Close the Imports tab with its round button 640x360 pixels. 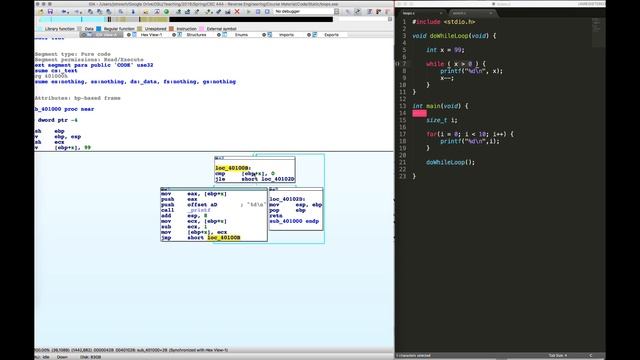(264, 35)
